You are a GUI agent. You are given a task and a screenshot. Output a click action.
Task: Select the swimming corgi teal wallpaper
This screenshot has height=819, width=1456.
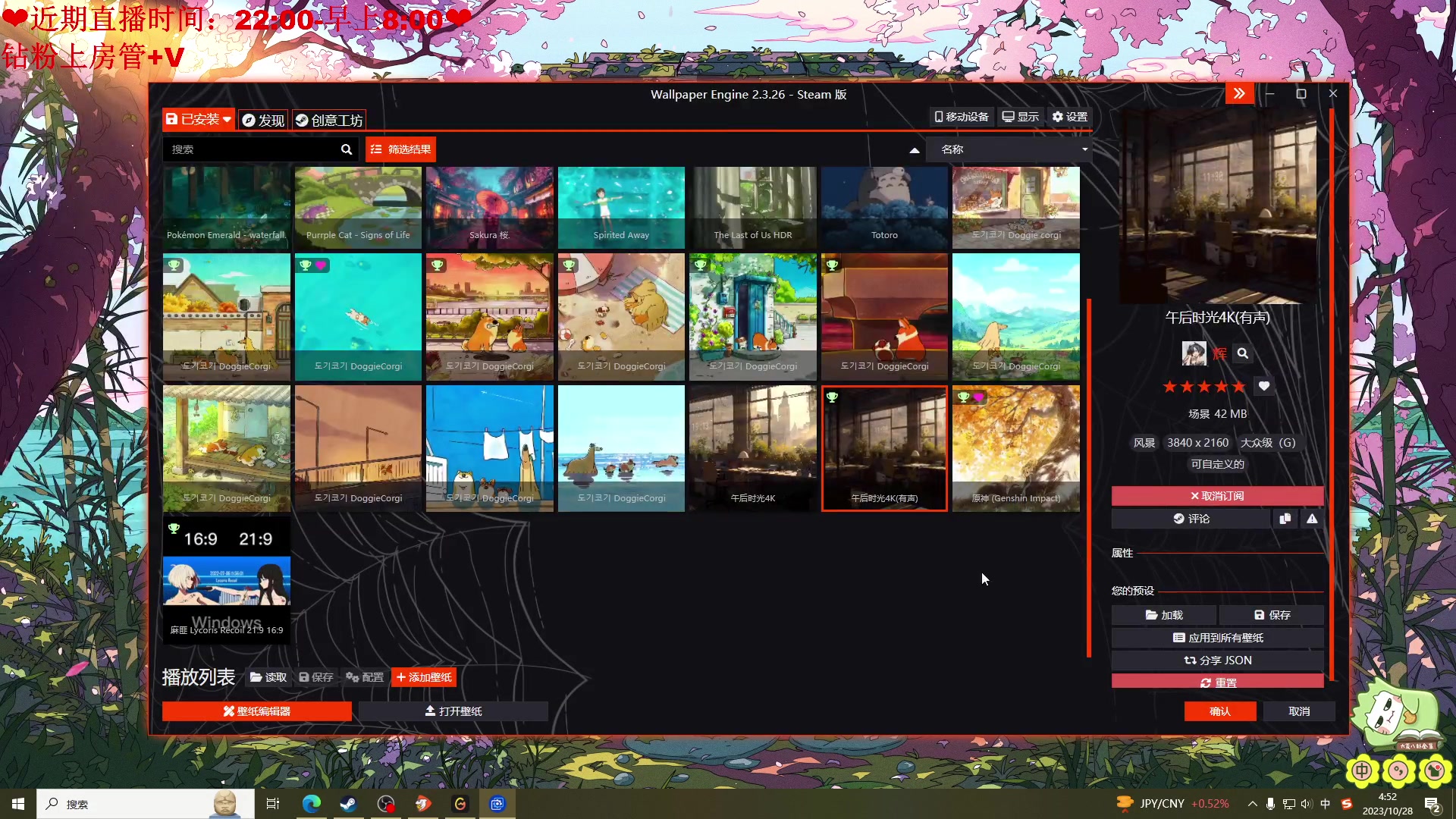(x=358, y=317)
